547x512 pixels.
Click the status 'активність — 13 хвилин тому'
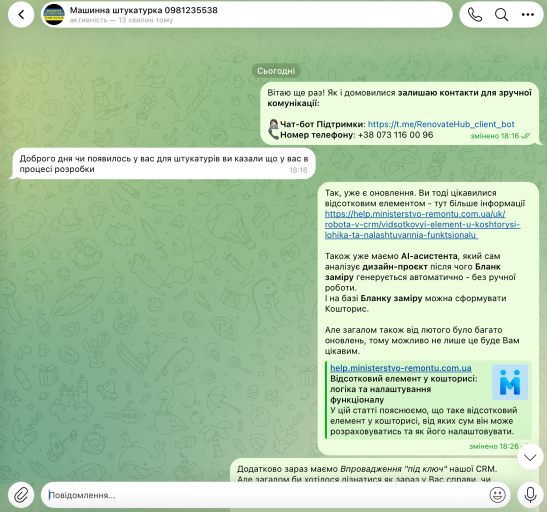(x=121, y=20)
